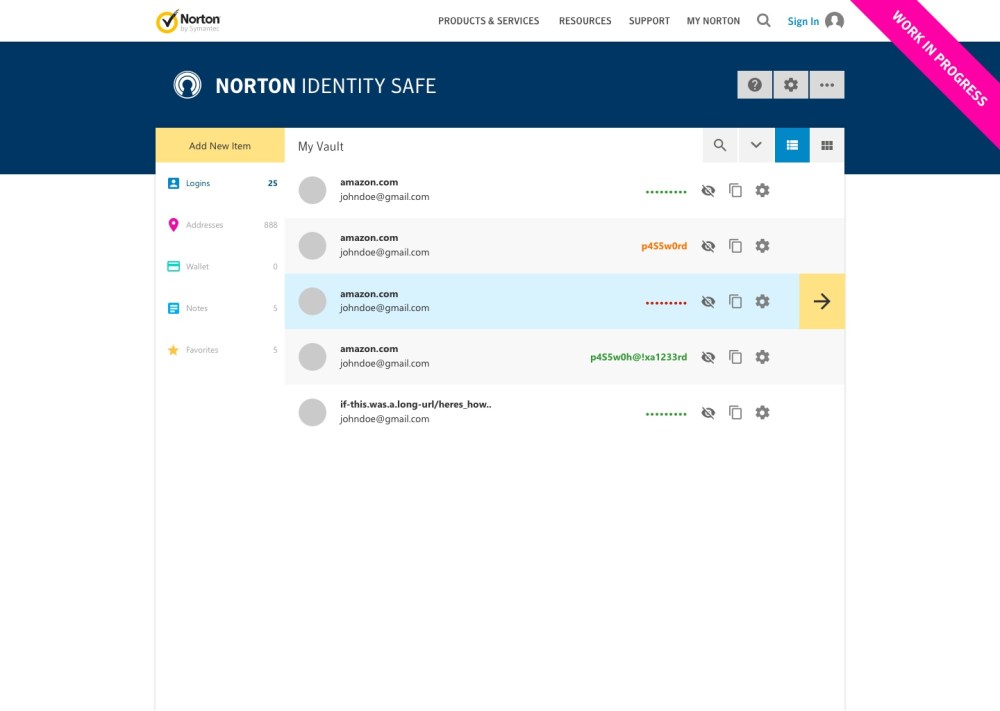
Task: Click the help question mark icon
Action: (755, 85)
